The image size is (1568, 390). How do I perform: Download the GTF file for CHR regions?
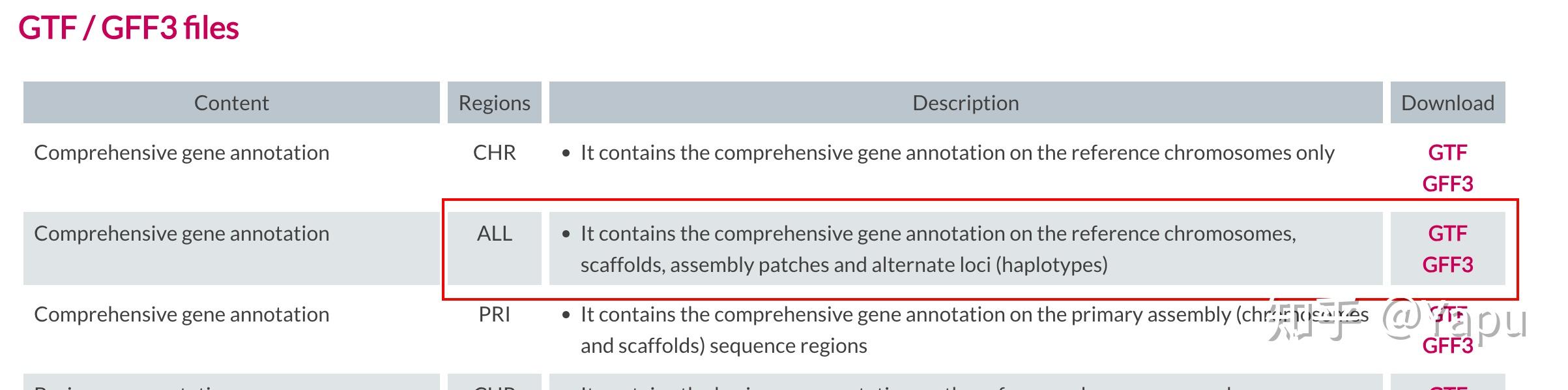1448,153
